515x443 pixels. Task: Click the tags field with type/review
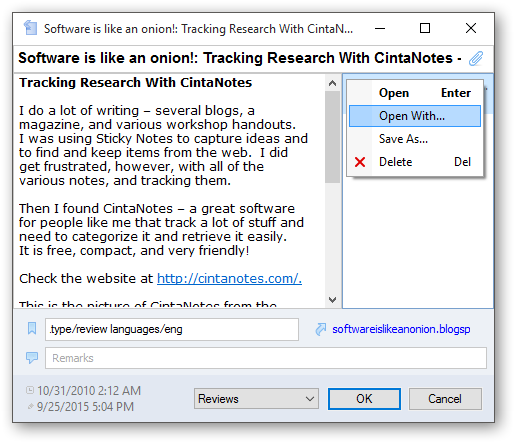coord(172,329)
